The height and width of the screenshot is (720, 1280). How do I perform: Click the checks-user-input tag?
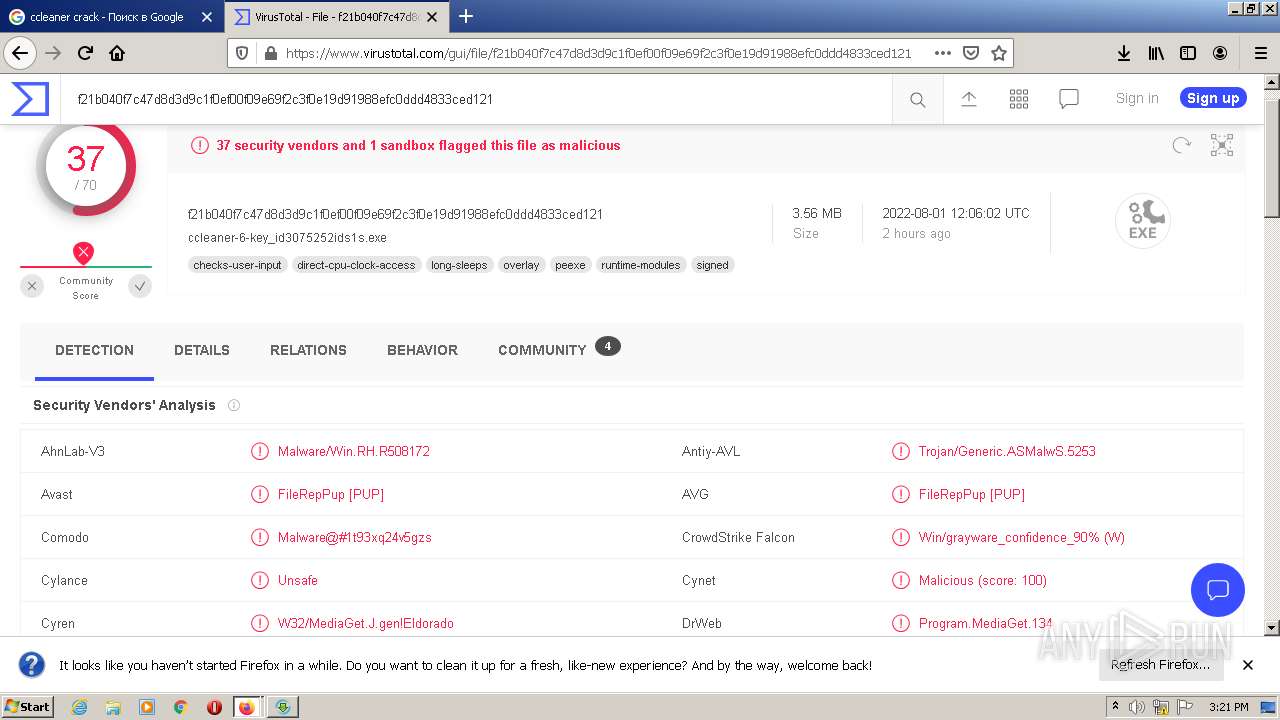point(238,265)
